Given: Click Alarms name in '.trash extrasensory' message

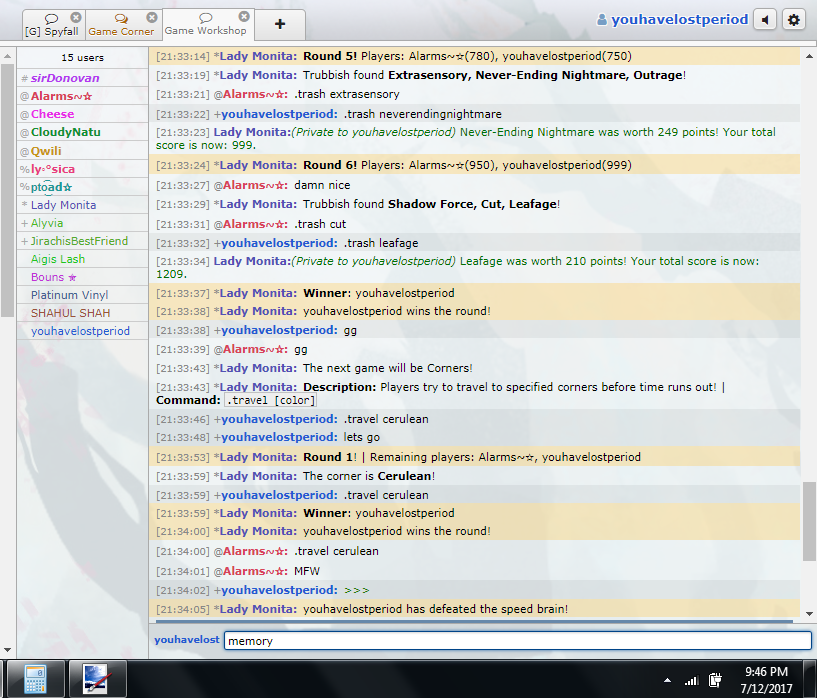Looking at the screenshot, I should (255, 94).
